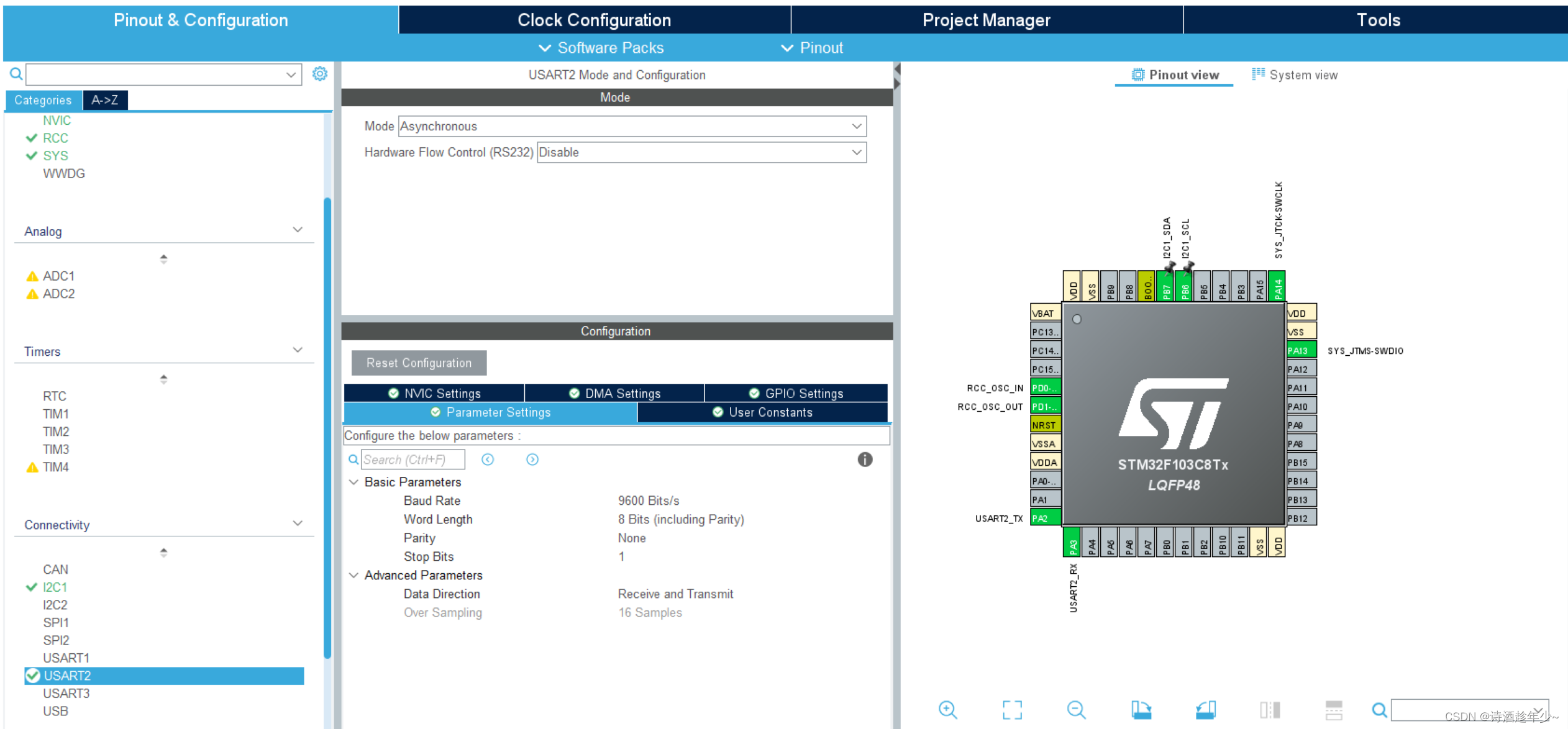Open Hardware Flow Control dropdown
This screenshot has width=1568, height=729.
pyautogui.click(x=857, y=152)
